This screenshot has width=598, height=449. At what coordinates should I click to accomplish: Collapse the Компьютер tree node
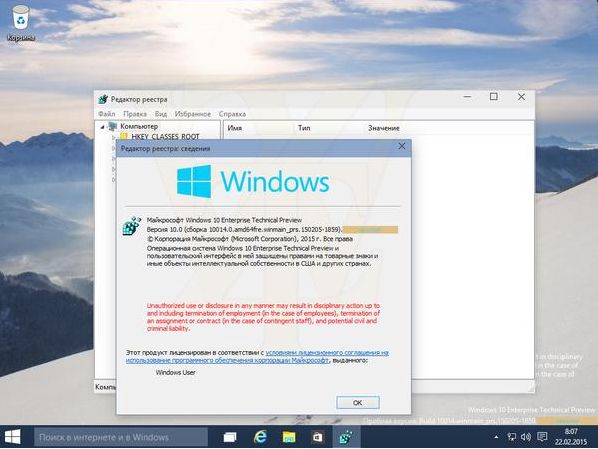(x=102, y=127)
